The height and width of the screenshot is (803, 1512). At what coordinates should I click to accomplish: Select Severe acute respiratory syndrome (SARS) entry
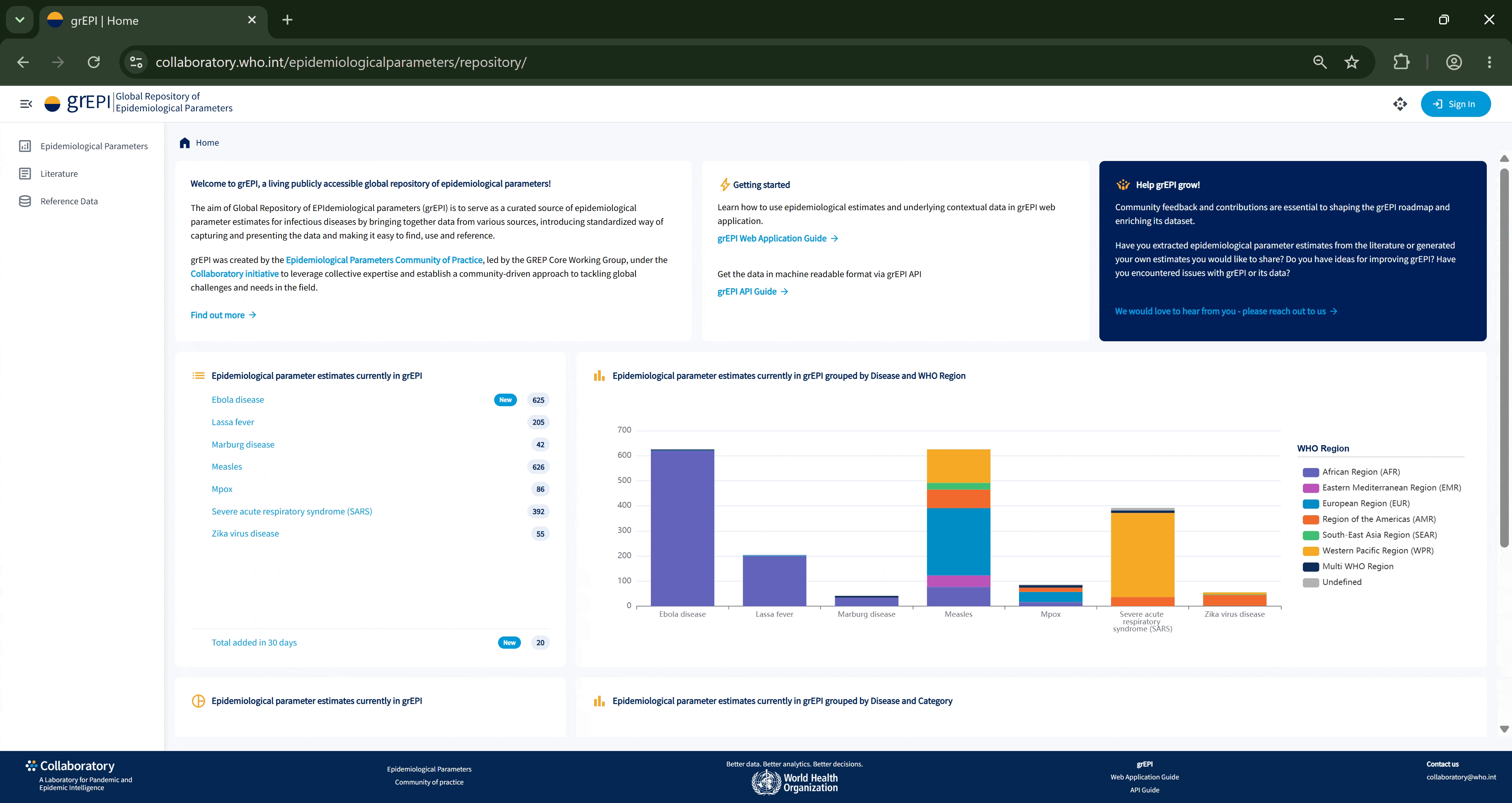292,511
